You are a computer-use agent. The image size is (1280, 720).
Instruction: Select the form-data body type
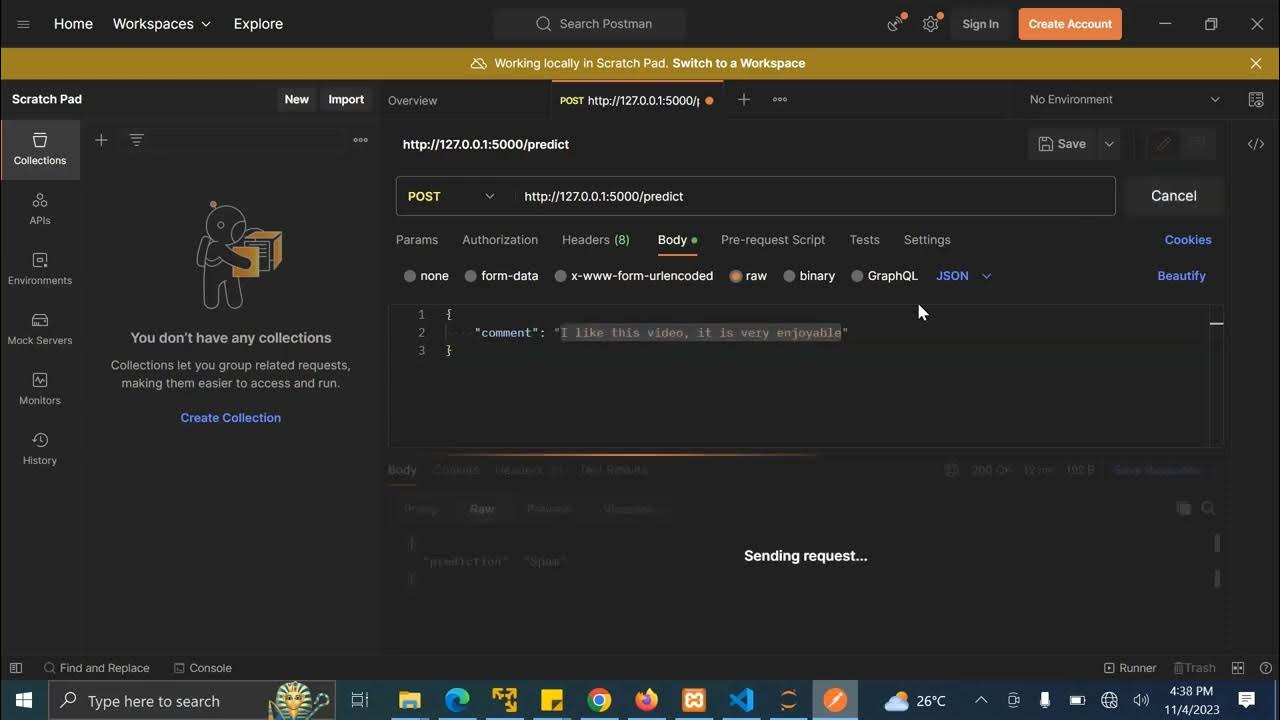pos(501,276)
